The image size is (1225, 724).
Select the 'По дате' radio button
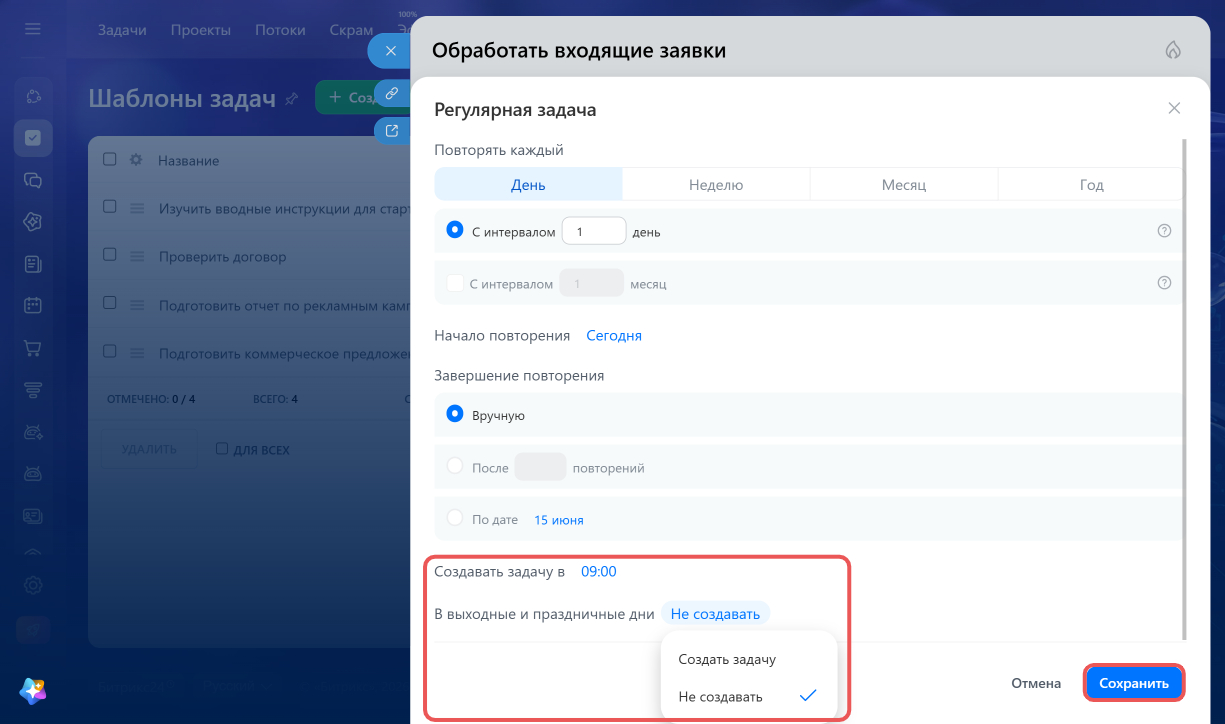point(455,519)
